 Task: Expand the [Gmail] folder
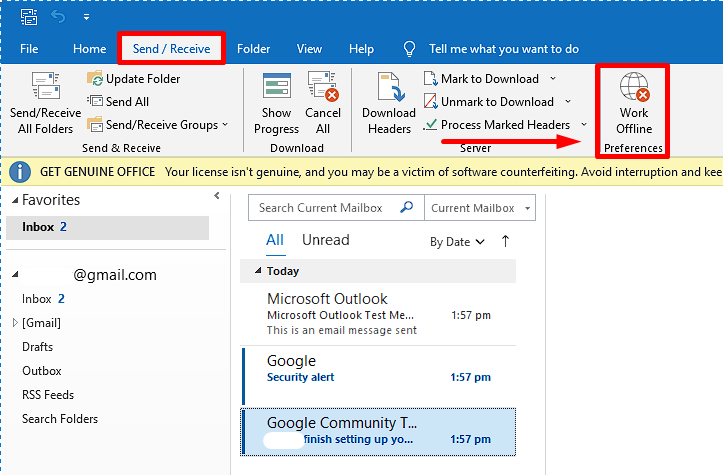coord(15,323)
